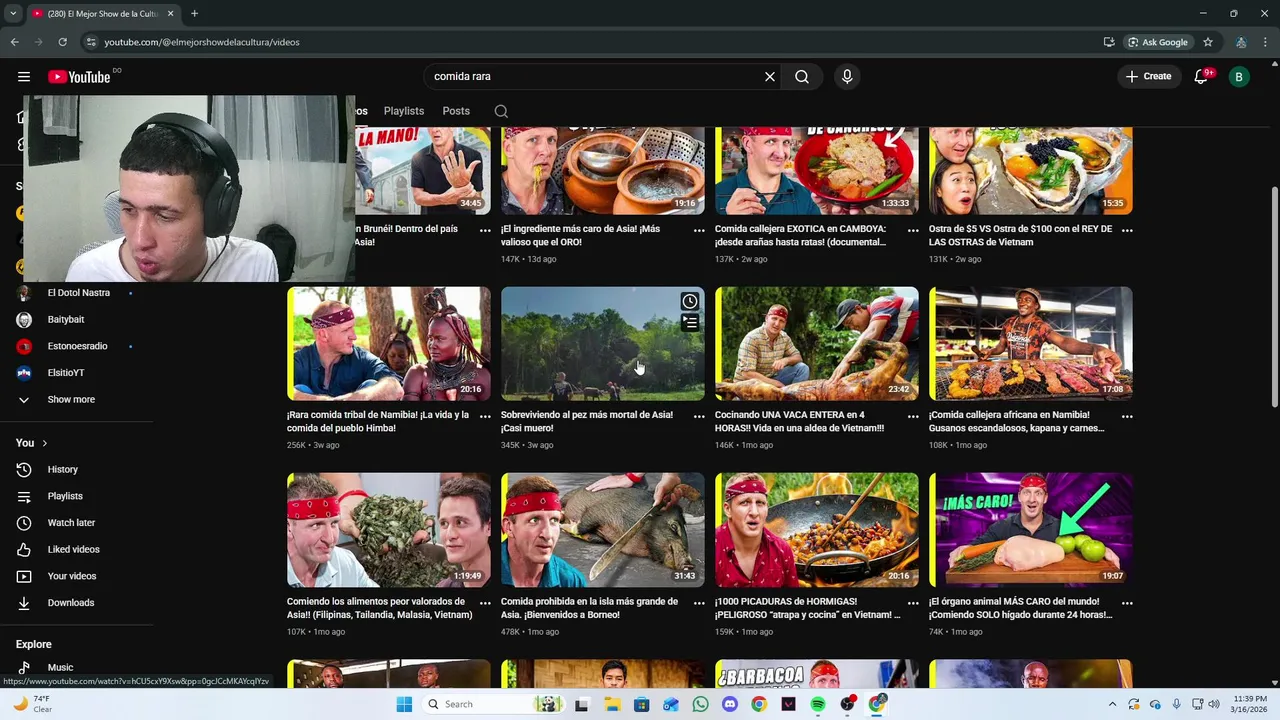Open Microsoft Store from the taskbar
This screenshot has height=720, width=1280.
pyautogui.click(x=641, y=704)
